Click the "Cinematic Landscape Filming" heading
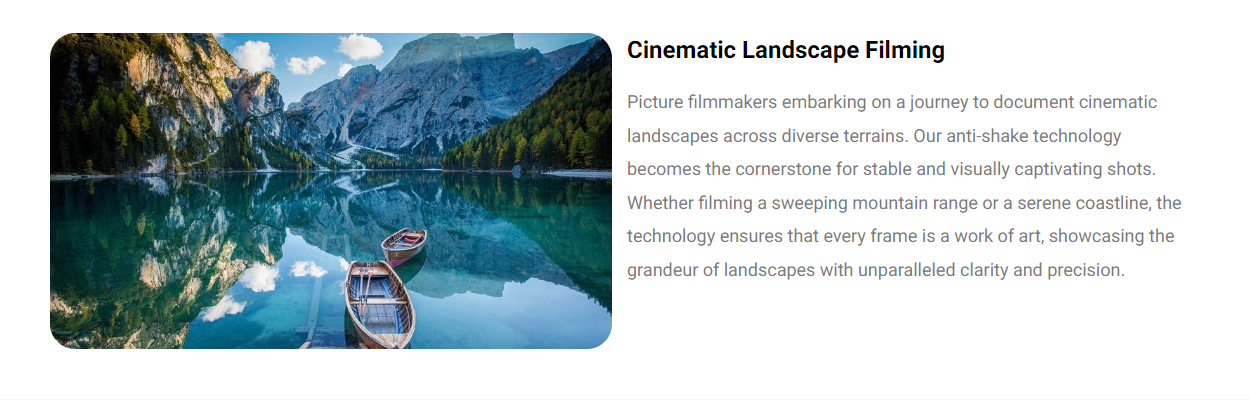 coord(785,50)
